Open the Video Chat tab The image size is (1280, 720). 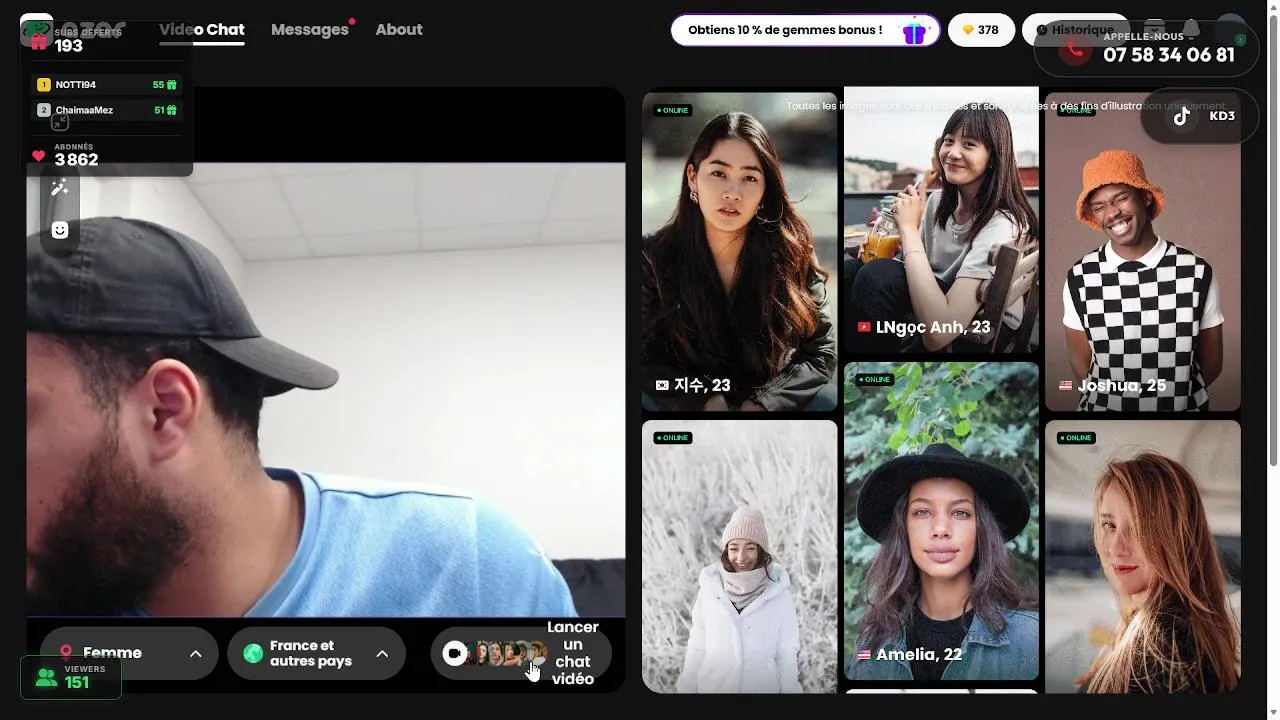pyautogui.click(x=202, y=30)
